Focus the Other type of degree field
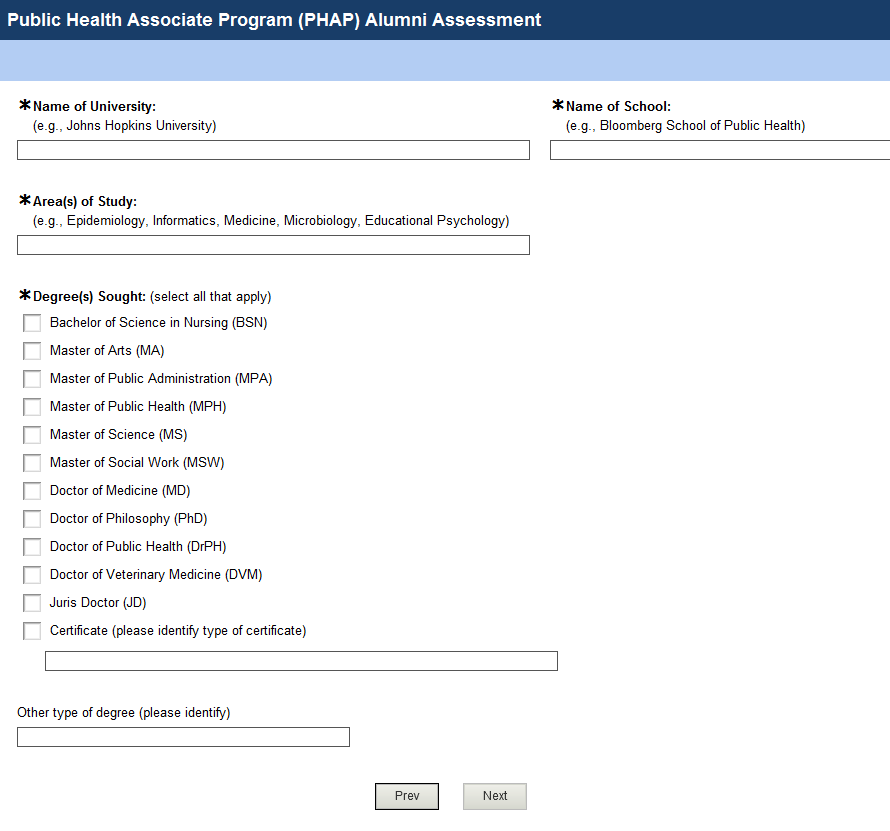 coord(183,737)
